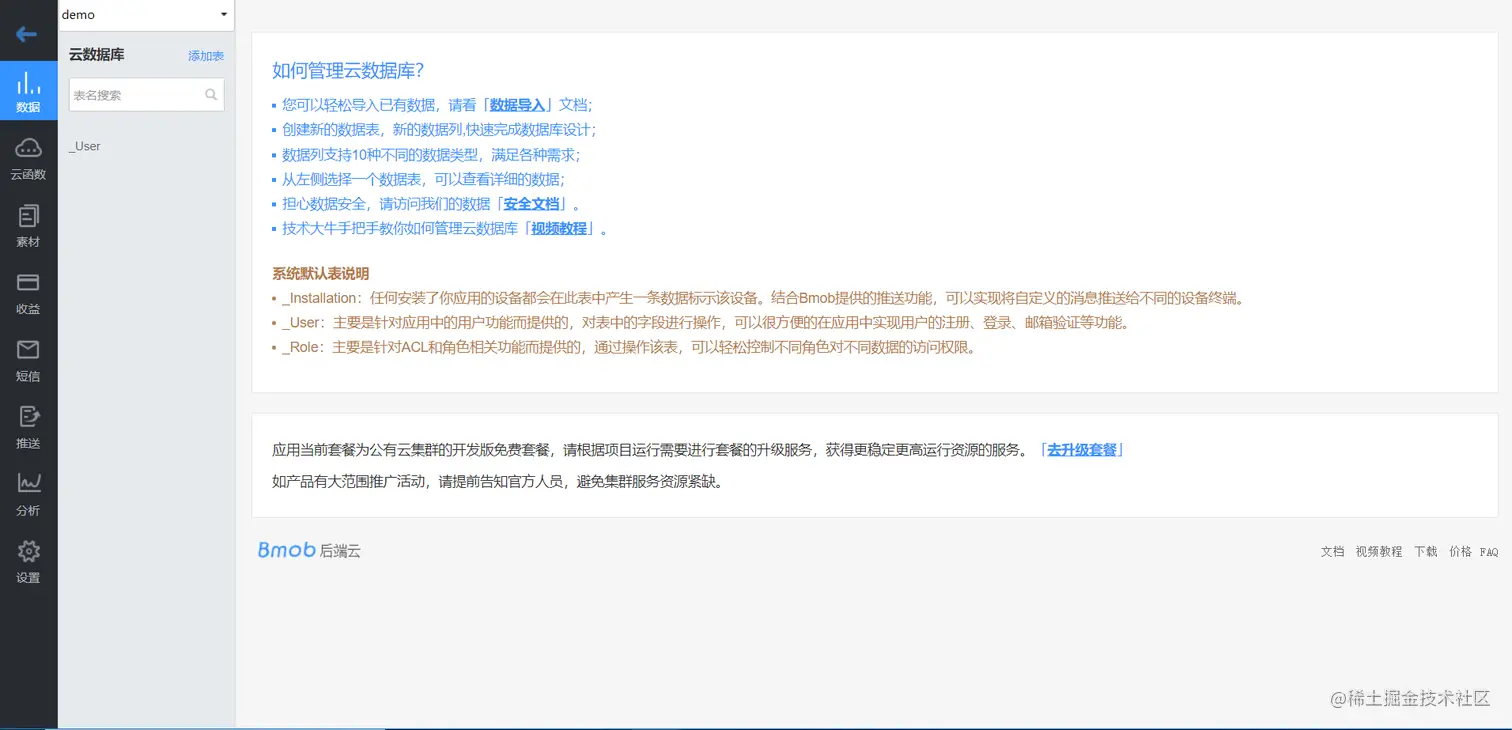This screenshot has width=1512, height=730.
Task: Focus the 表名搜索 search field
Action: click(x=146, y=95)
